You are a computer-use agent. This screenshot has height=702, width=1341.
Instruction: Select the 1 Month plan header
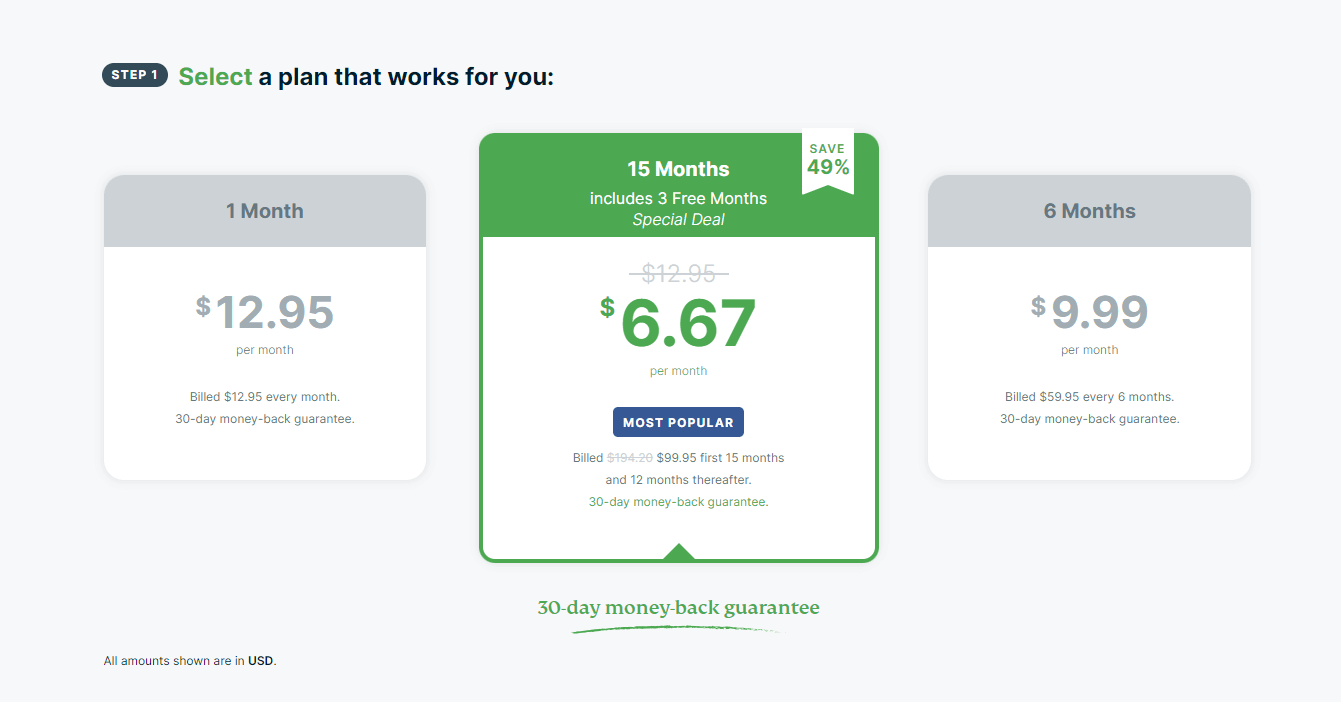[265, 211]
